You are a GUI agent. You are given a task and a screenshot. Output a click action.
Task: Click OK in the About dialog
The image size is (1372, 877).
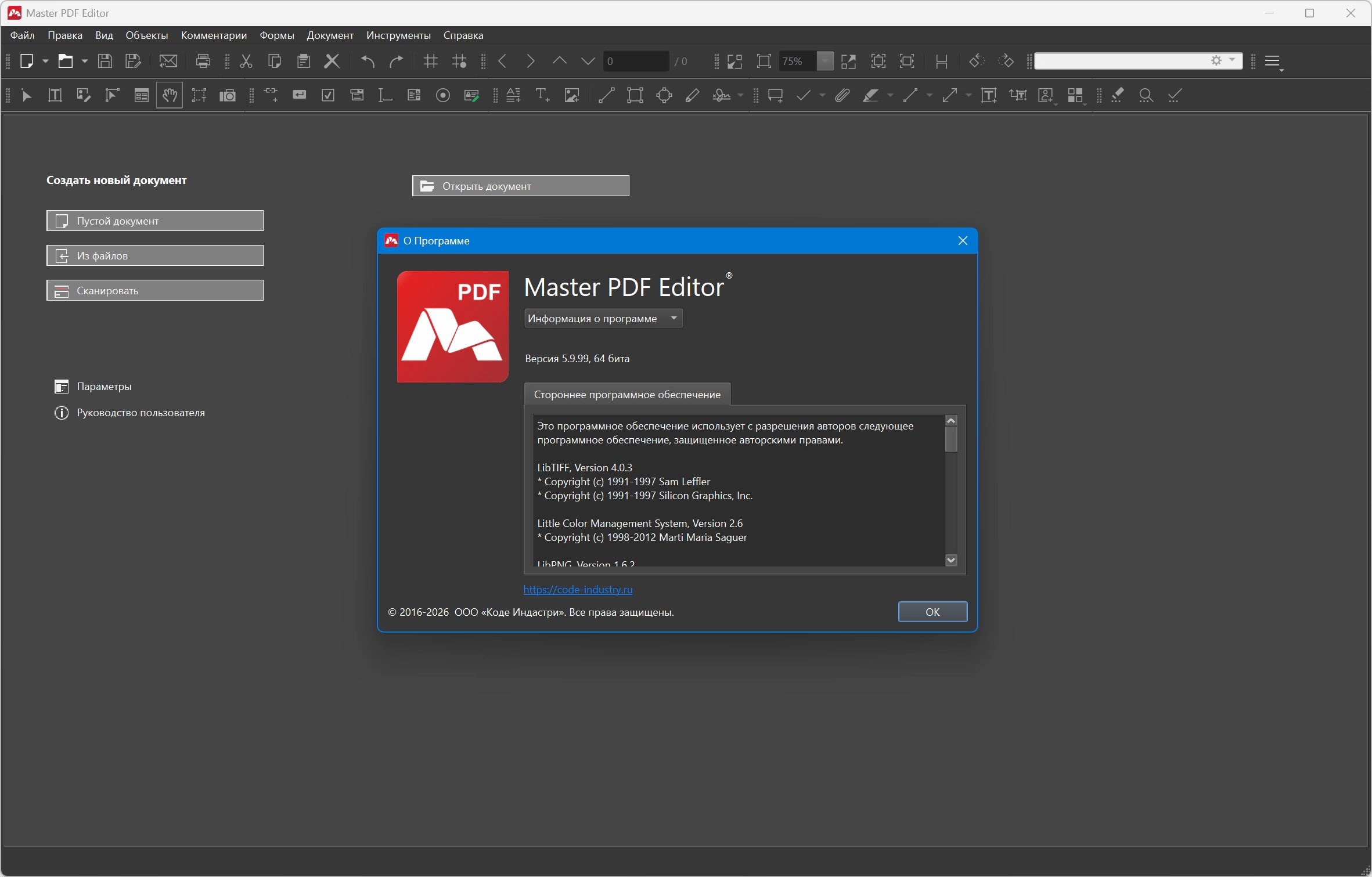point(932,612)
